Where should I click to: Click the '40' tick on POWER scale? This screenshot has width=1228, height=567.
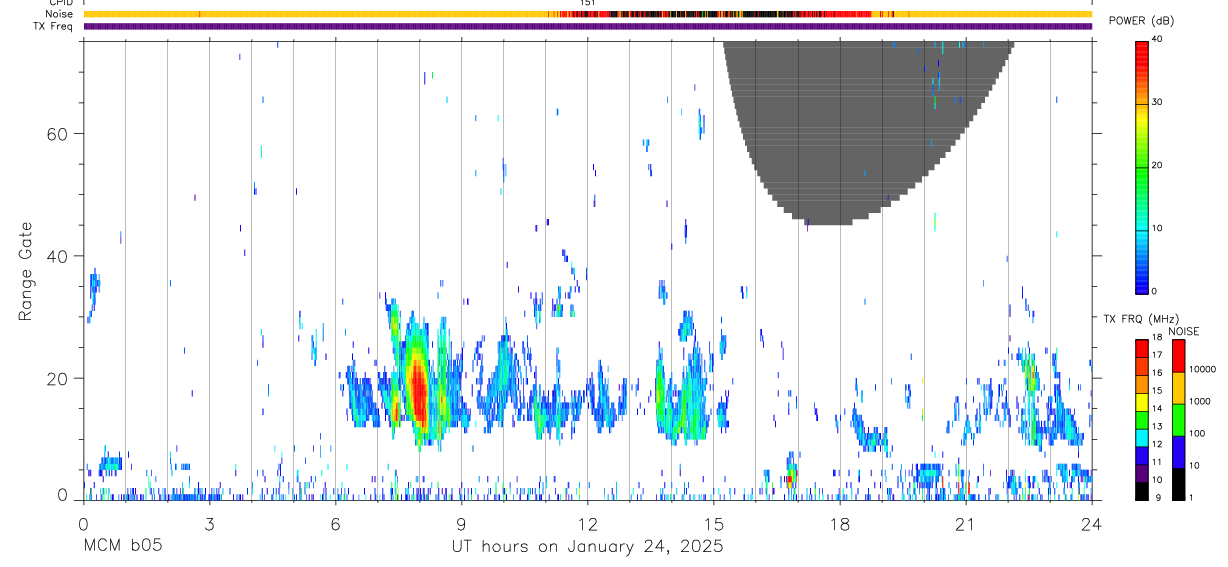point(1158,40)
